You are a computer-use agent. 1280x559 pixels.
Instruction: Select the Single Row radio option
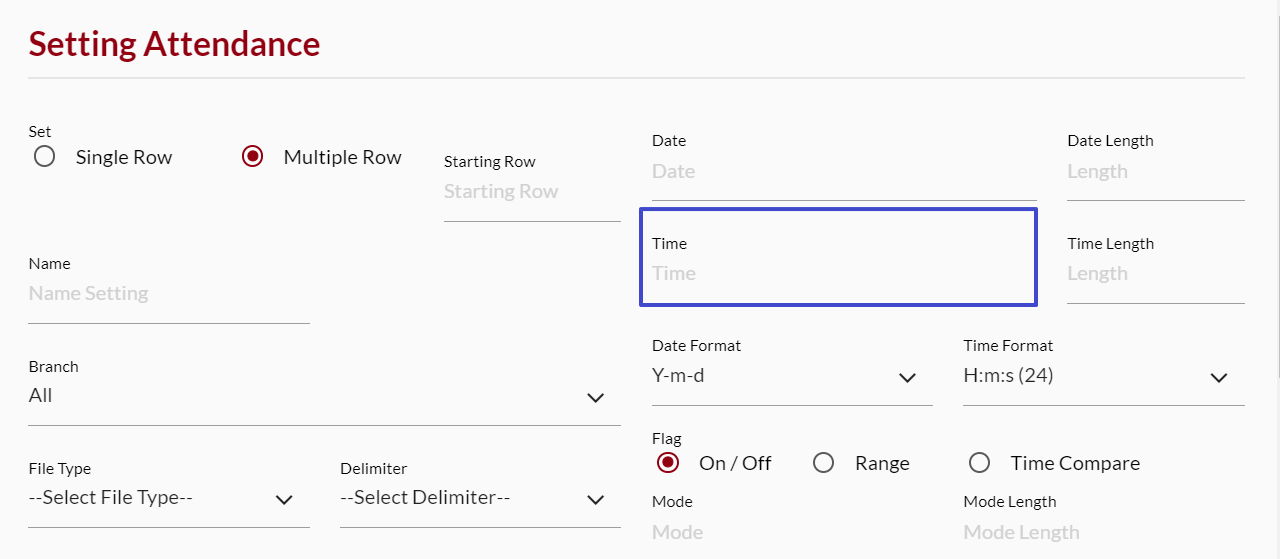(x=44, y=157)
